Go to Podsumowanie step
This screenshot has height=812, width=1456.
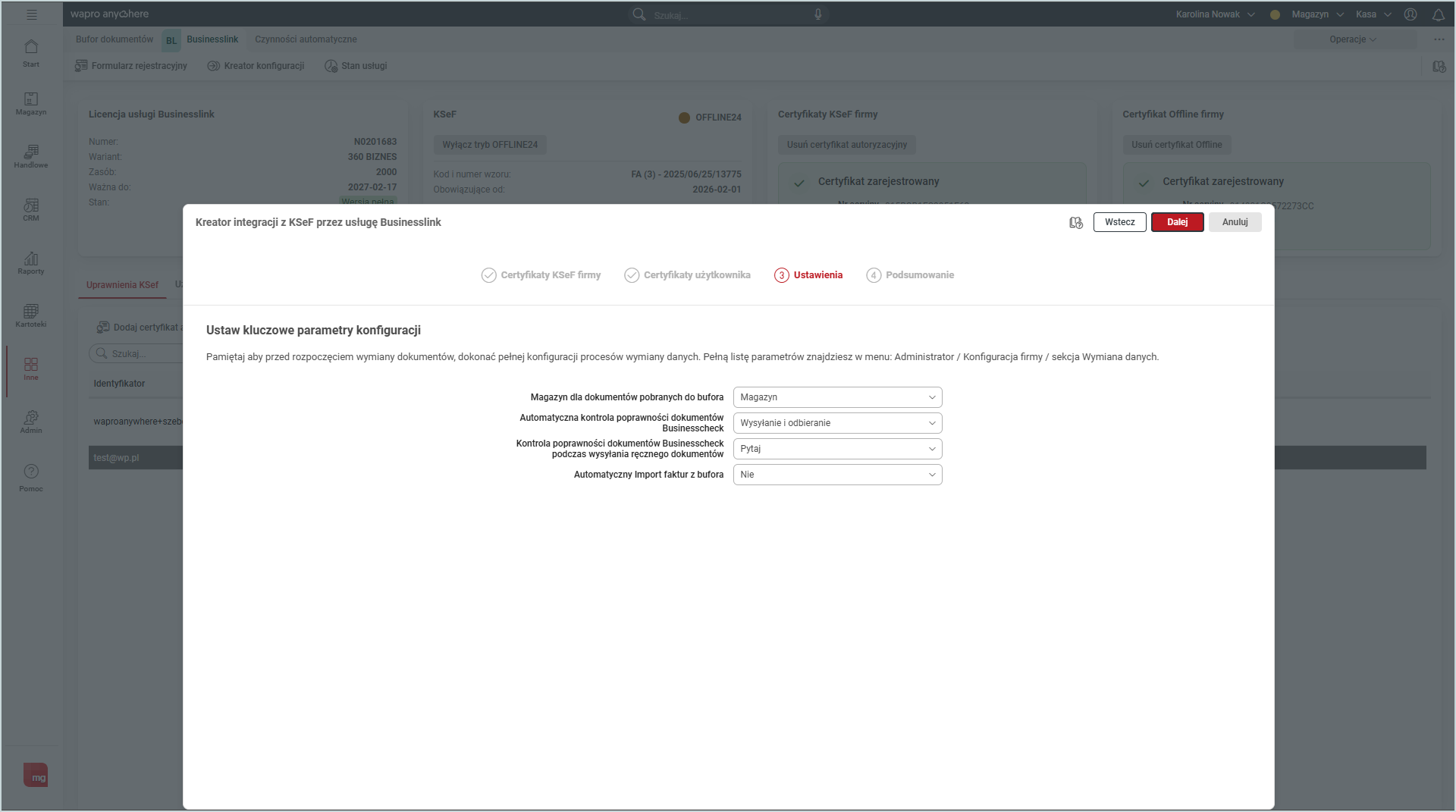pyautogui.click(x=910, y=275)
